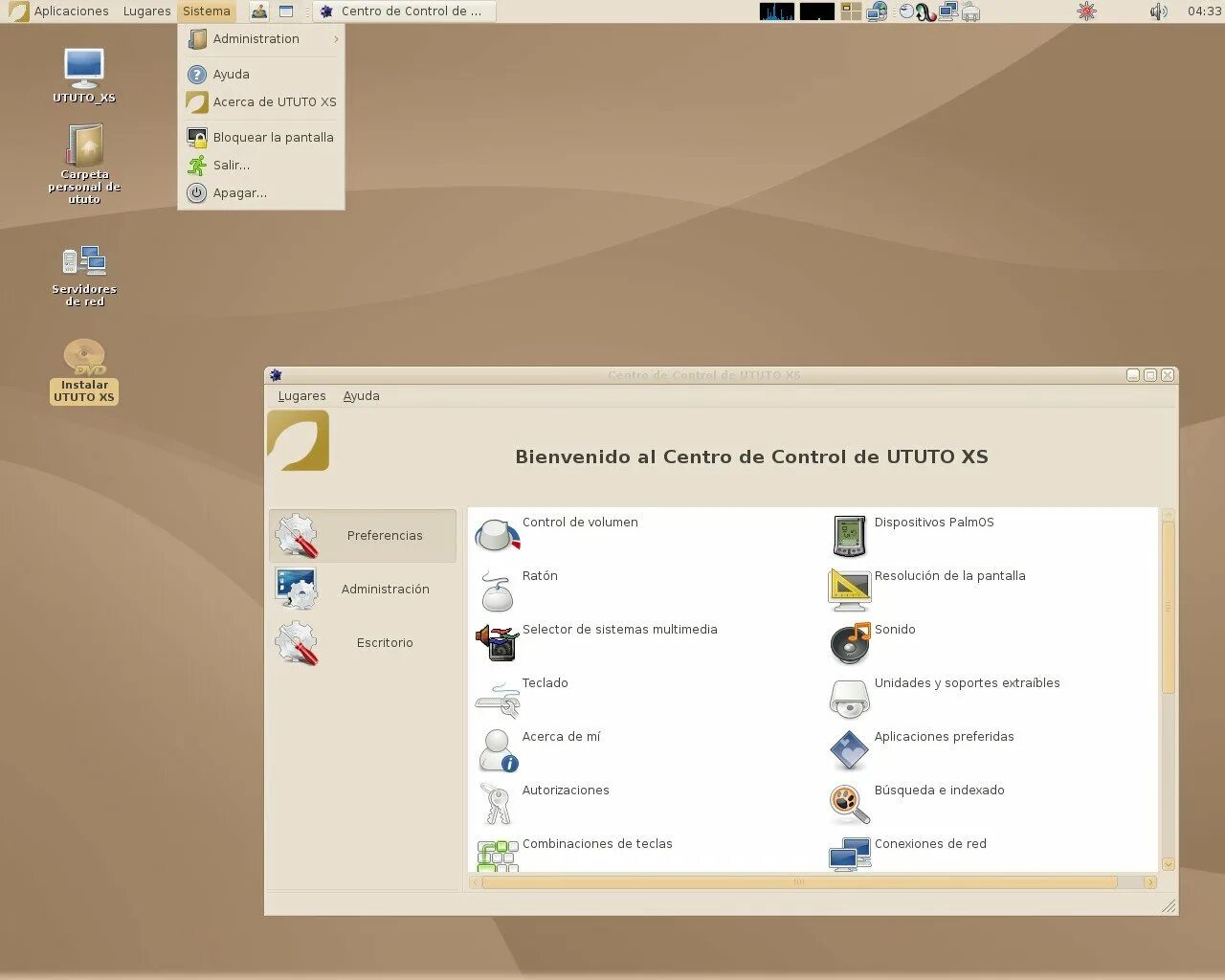Open Lugares menu in Control Center
The height and width of the screenshot is (980, 1225).
(301, 396)
